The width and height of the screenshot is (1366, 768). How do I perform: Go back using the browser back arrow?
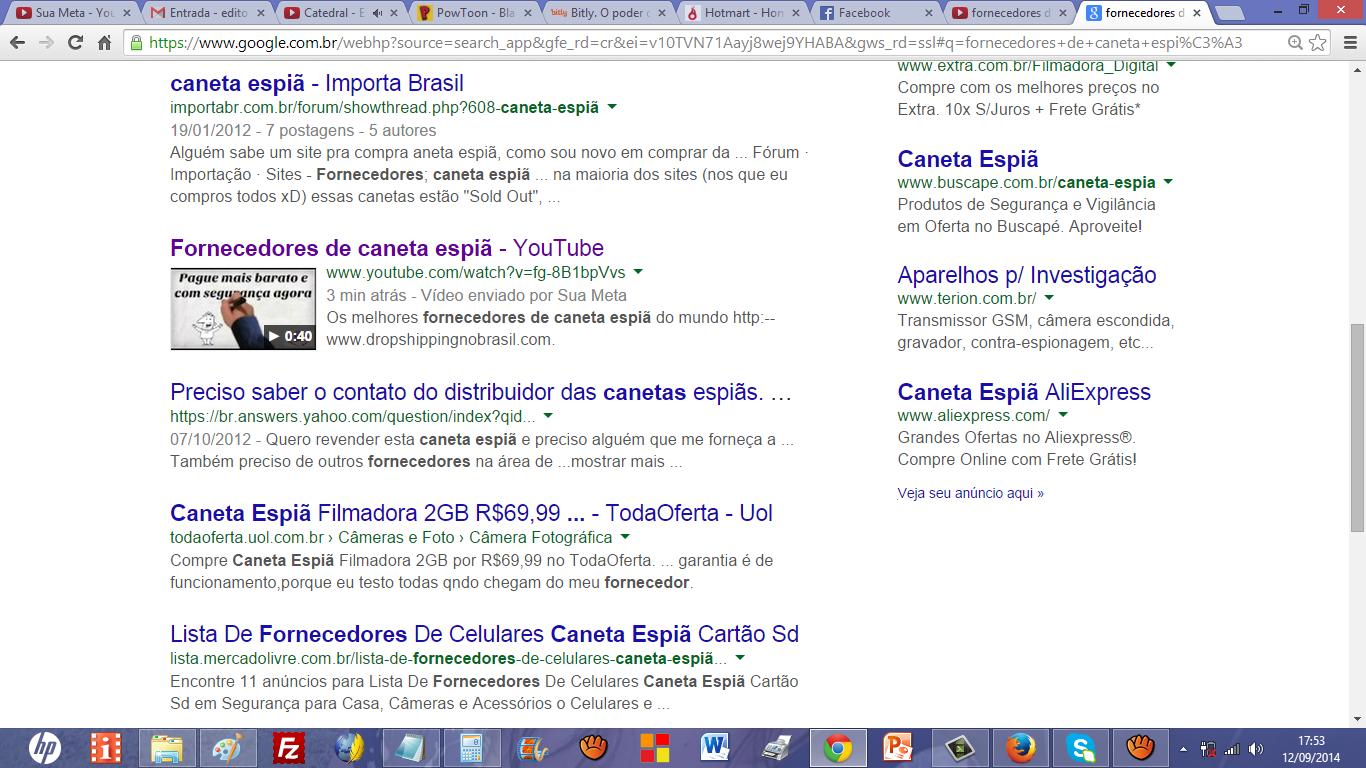pos(17,43)
